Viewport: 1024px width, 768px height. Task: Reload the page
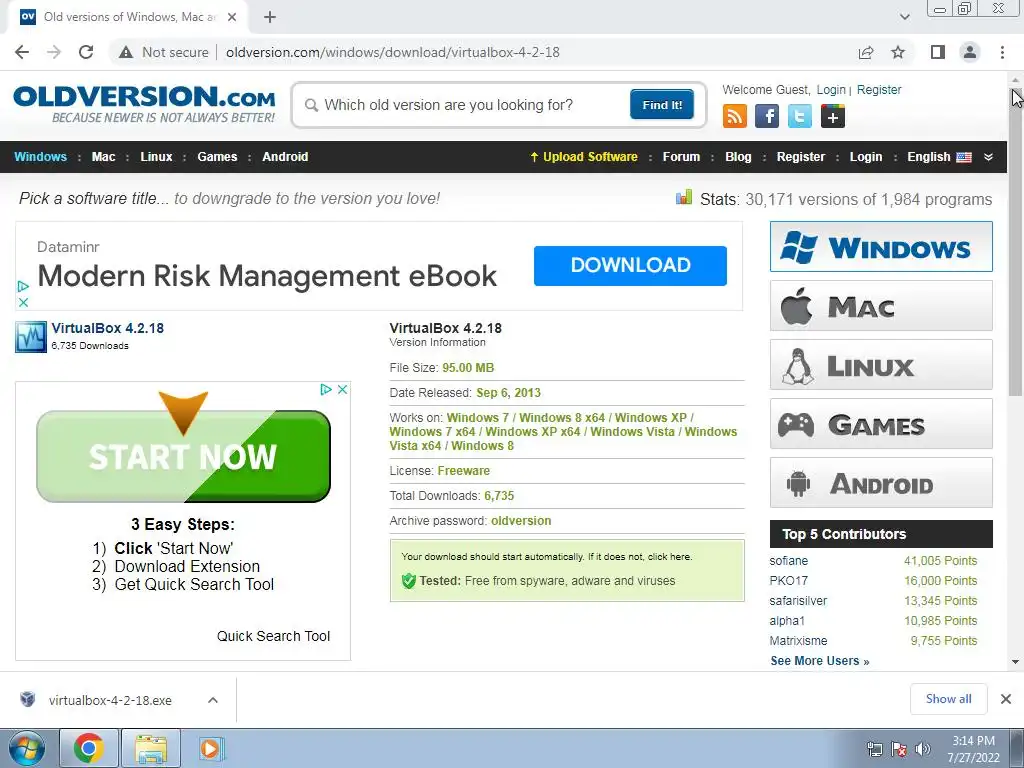(86, 52)
